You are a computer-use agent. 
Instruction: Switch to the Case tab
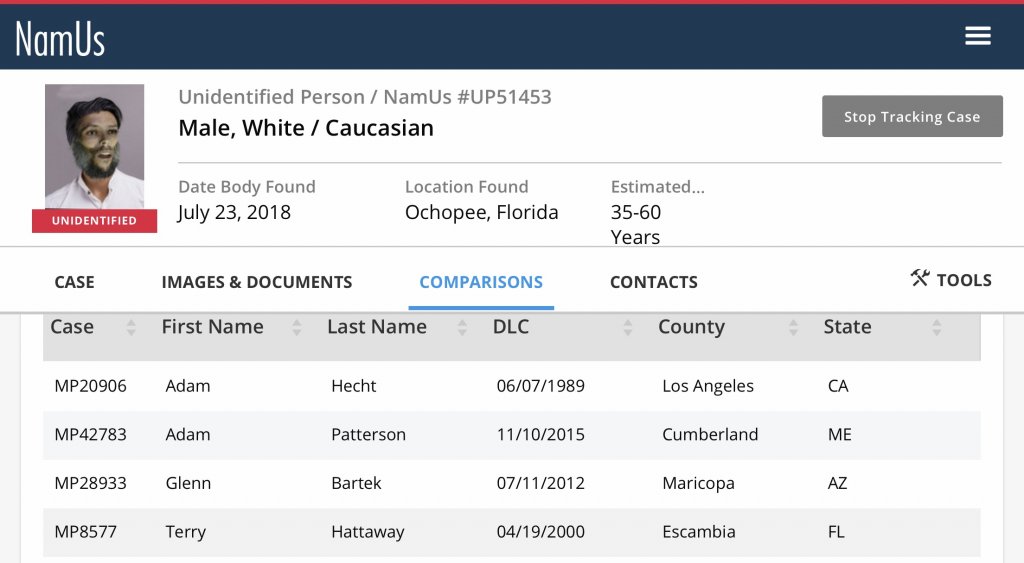[74, 282]
